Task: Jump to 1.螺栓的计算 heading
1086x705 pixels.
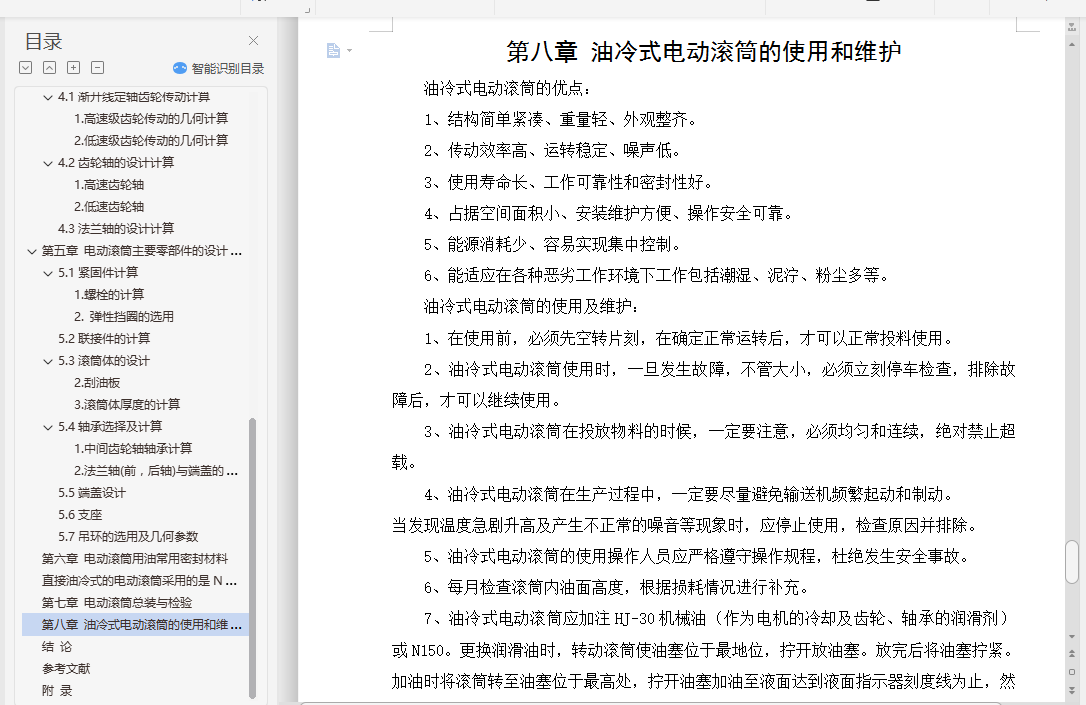Action: click(109, 294)
